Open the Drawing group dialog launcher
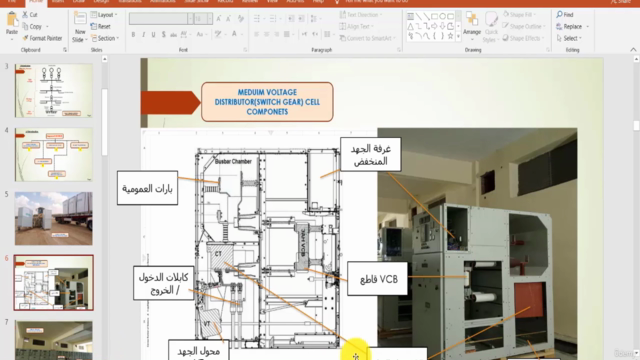 point(548,50)
